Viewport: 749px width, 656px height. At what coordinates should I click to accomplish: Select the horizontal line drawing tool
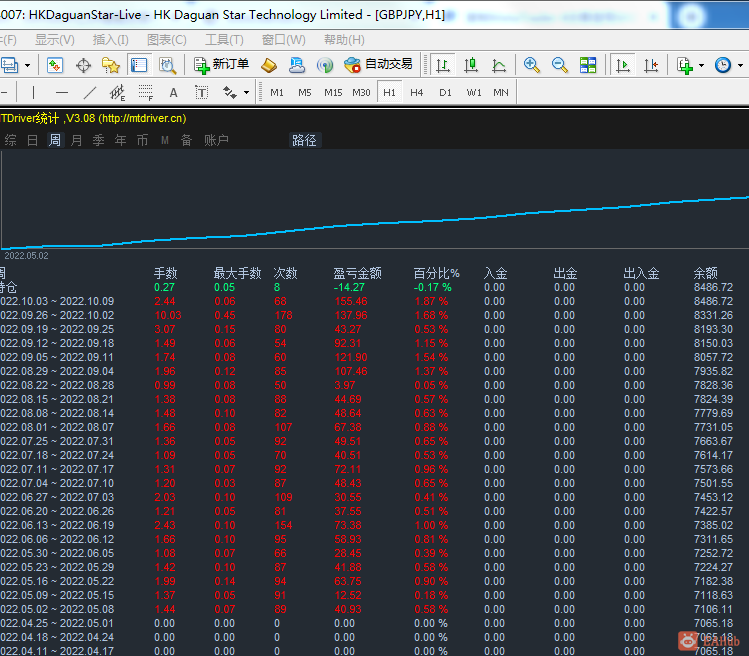[x=62, y=92]
